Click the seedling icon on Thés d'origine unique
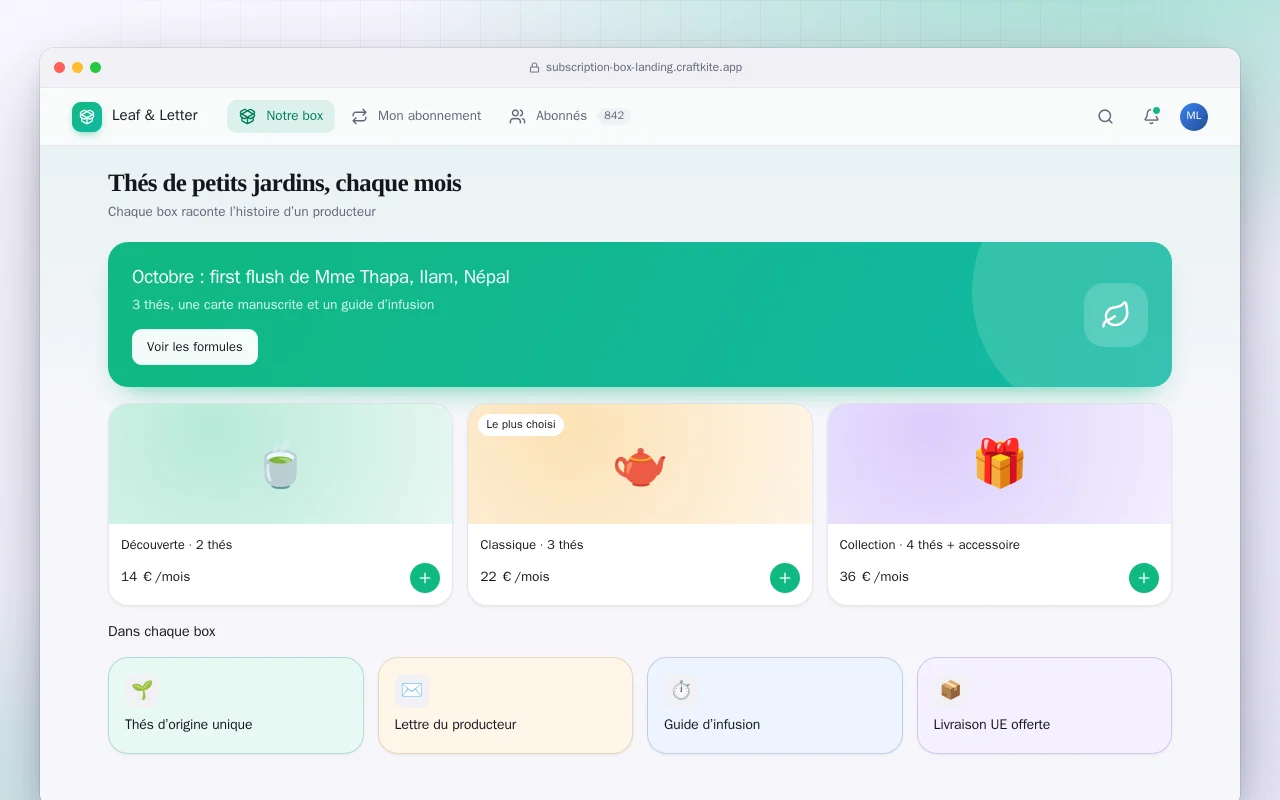Screen dimensions: 1280x800 coord(142,690)
